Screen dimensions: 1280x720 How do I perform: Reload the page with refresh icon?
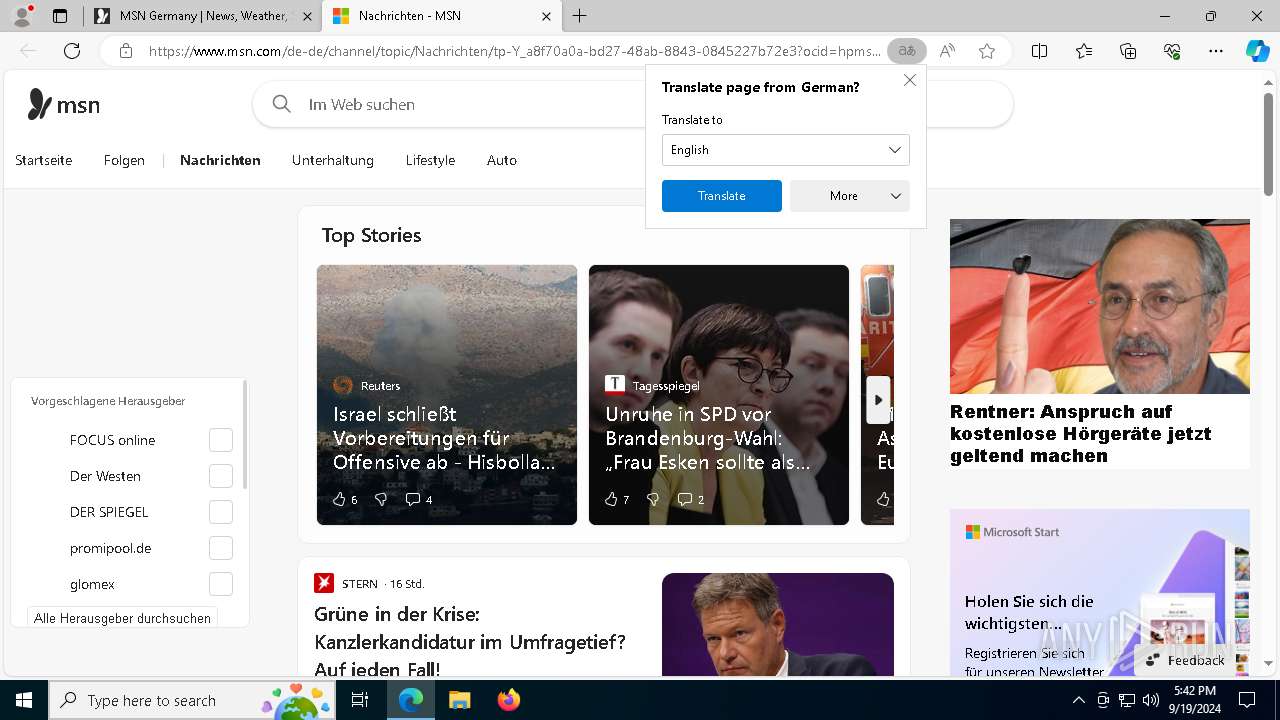coord(72,51)
